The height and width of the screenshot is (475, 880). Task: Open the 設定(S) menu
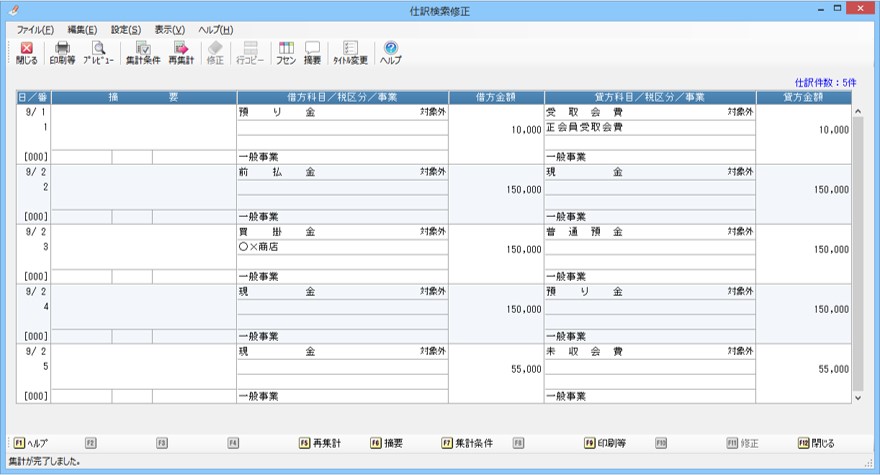tap(126, 30)
